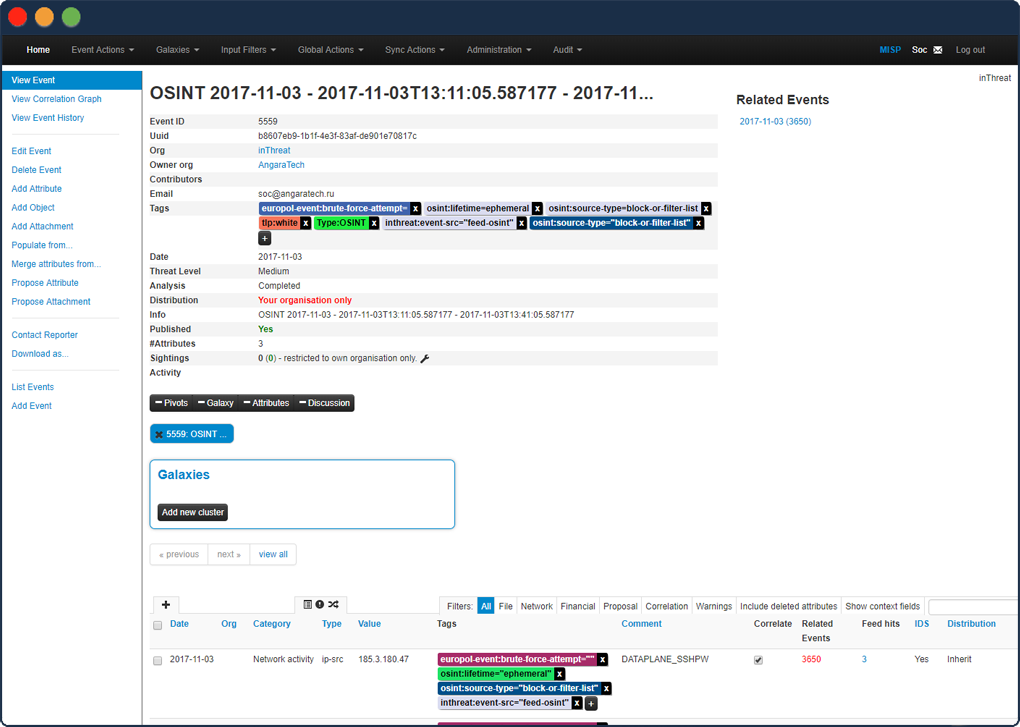
Task: Remove attribute's osint:source-type tag
Action: [606, 689]
